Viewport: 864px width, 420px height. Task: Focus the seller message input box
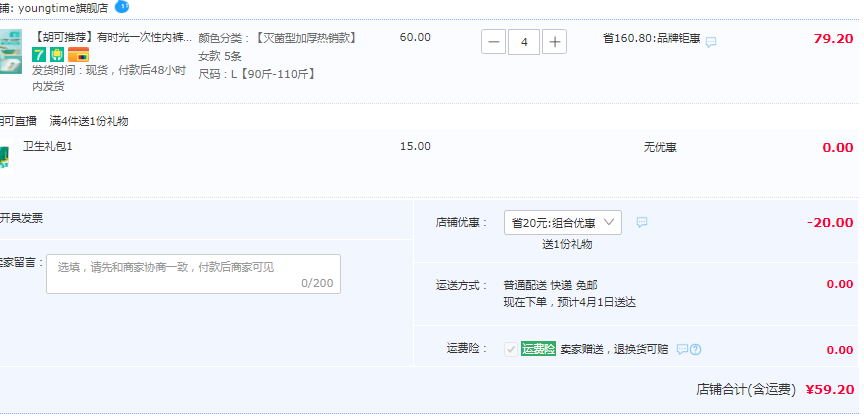click(193, 274)
